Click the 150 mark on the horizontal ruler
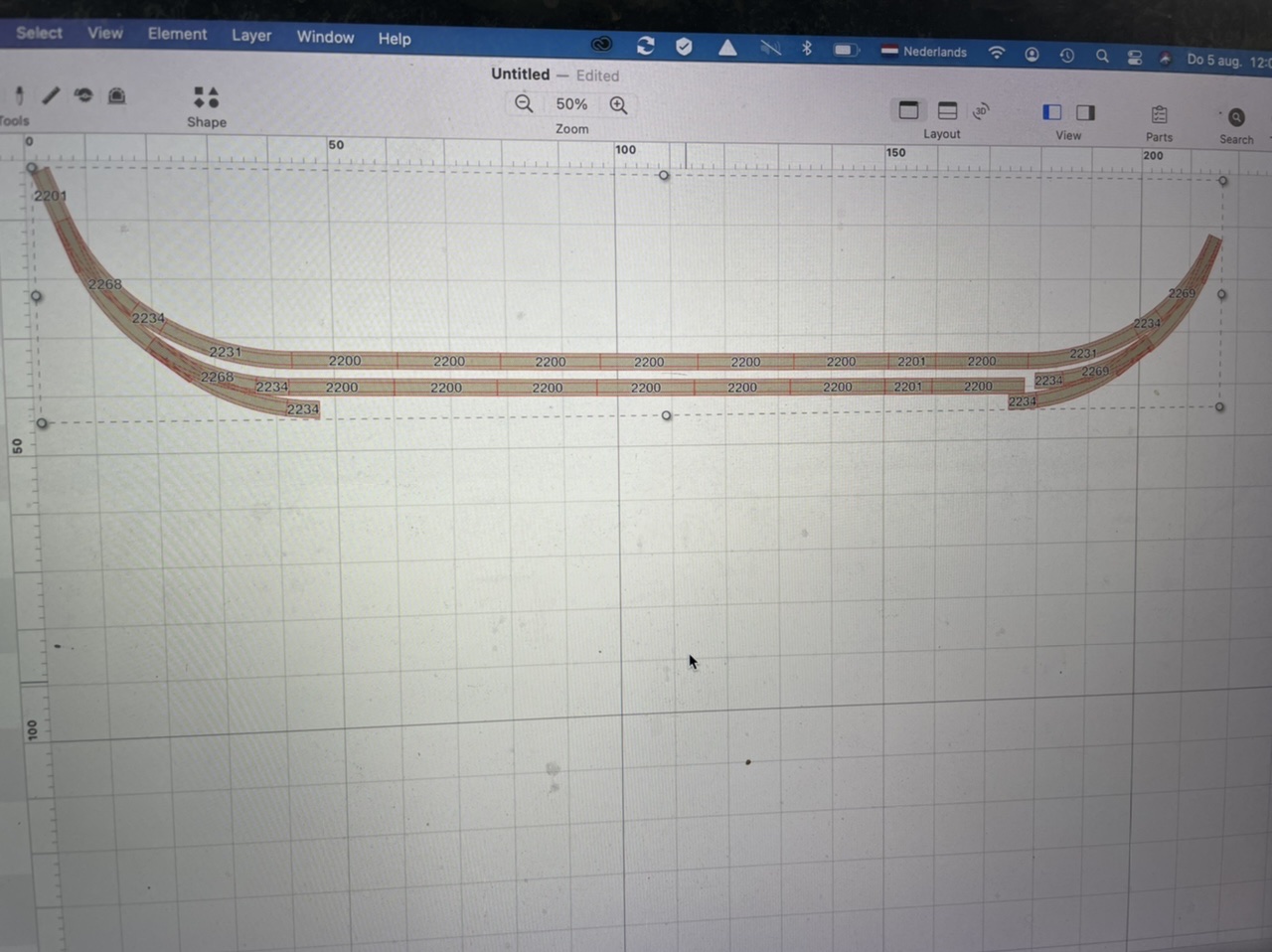The height and width of the screenshot is (952, 1272). click(895, 152)
